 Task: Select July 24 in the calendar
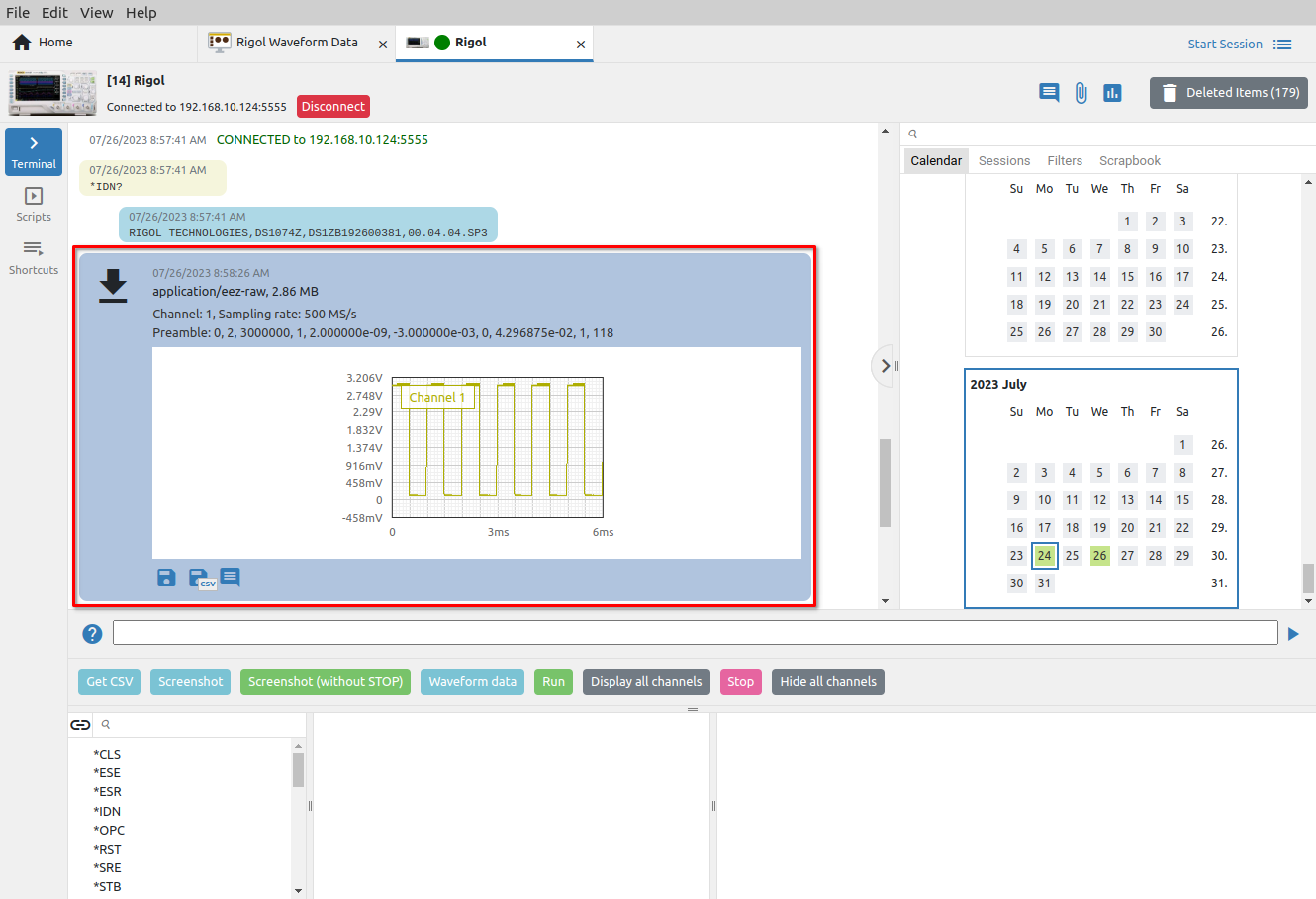(x=1045, y=556)
